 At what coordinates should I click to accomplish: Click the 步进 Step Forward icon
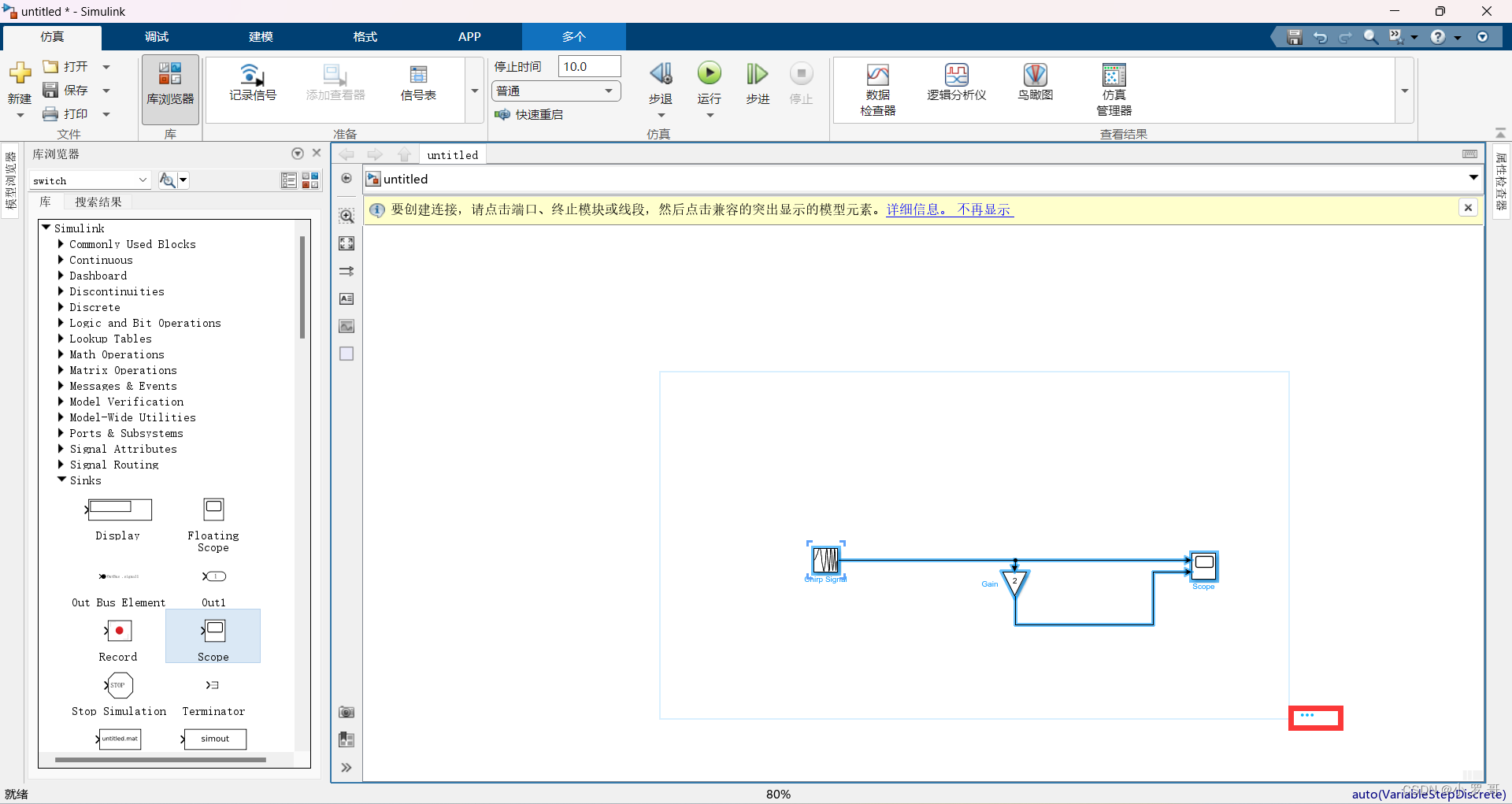click(x=757, y=74)
